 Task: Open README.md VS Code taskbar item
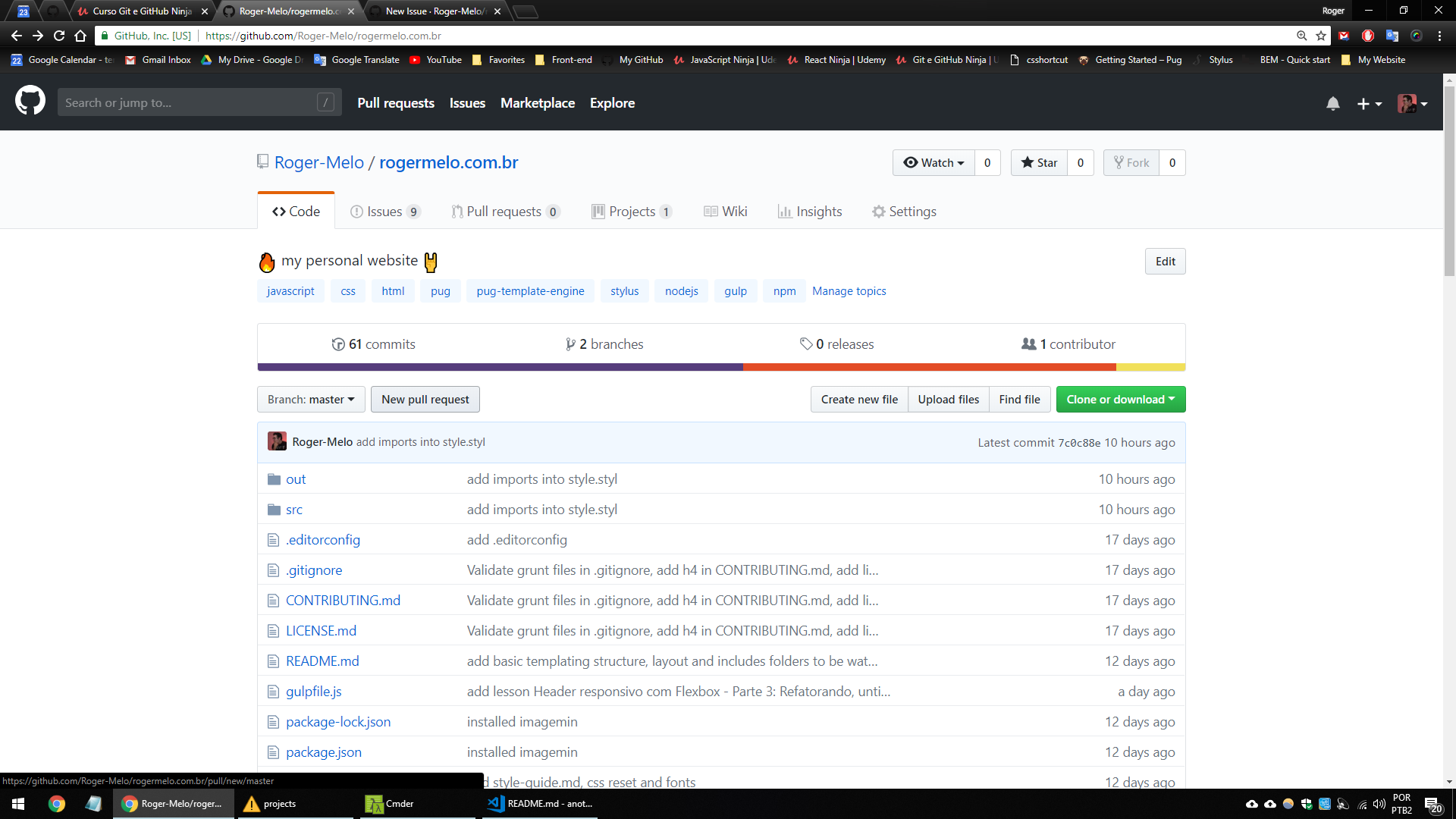tap(541, 804)
